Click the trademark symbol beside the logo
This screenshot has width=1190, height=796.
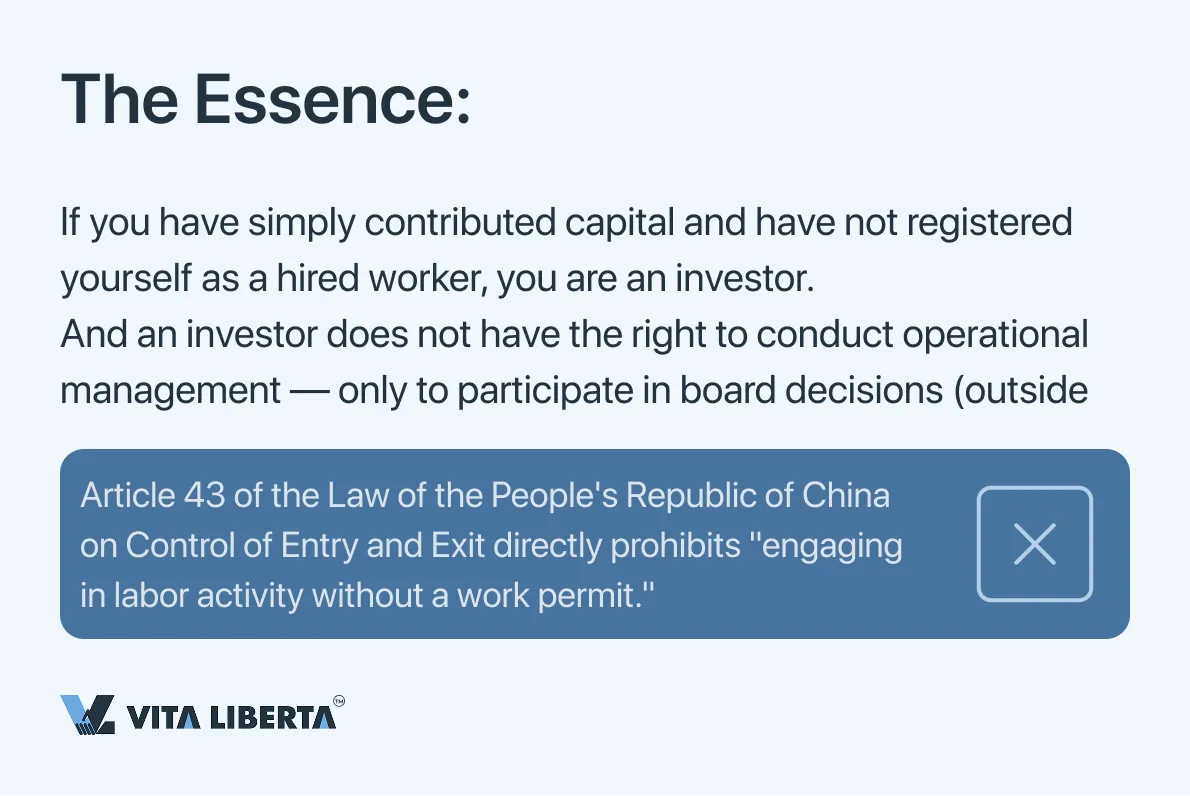339,702
